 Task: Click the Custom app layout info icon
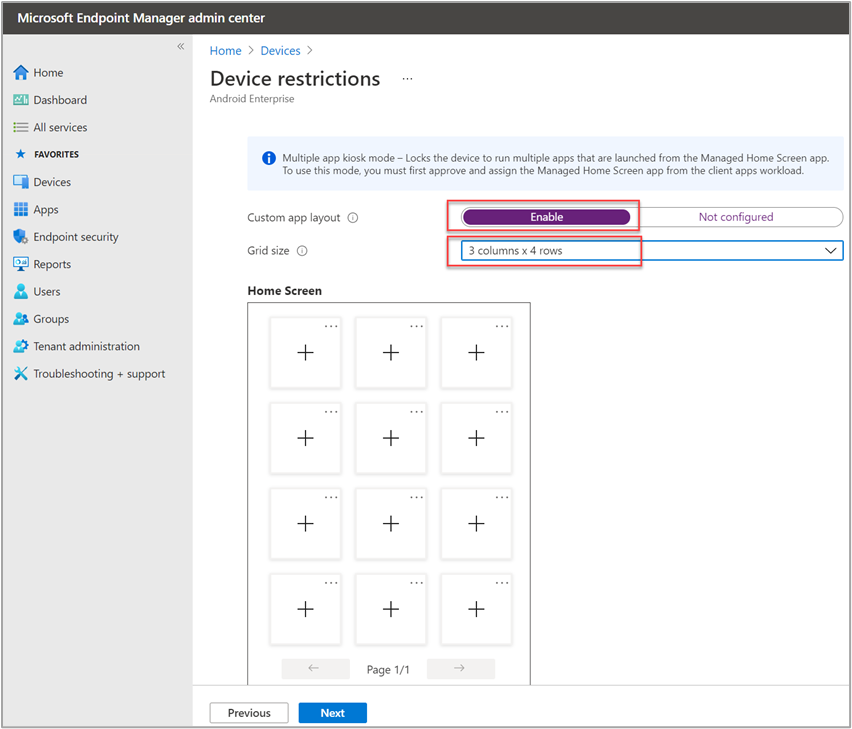(x=353, y=218)
